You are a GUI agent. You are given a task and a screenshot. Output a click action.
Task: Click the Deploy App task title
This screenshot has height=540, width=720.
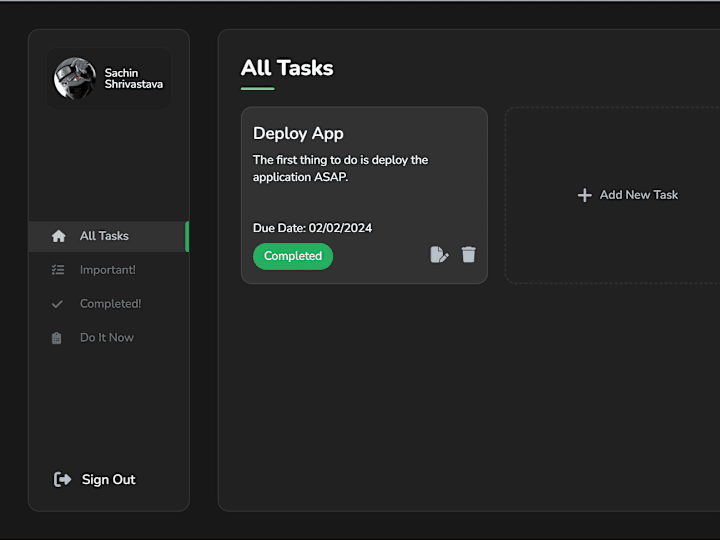point(298,134)
